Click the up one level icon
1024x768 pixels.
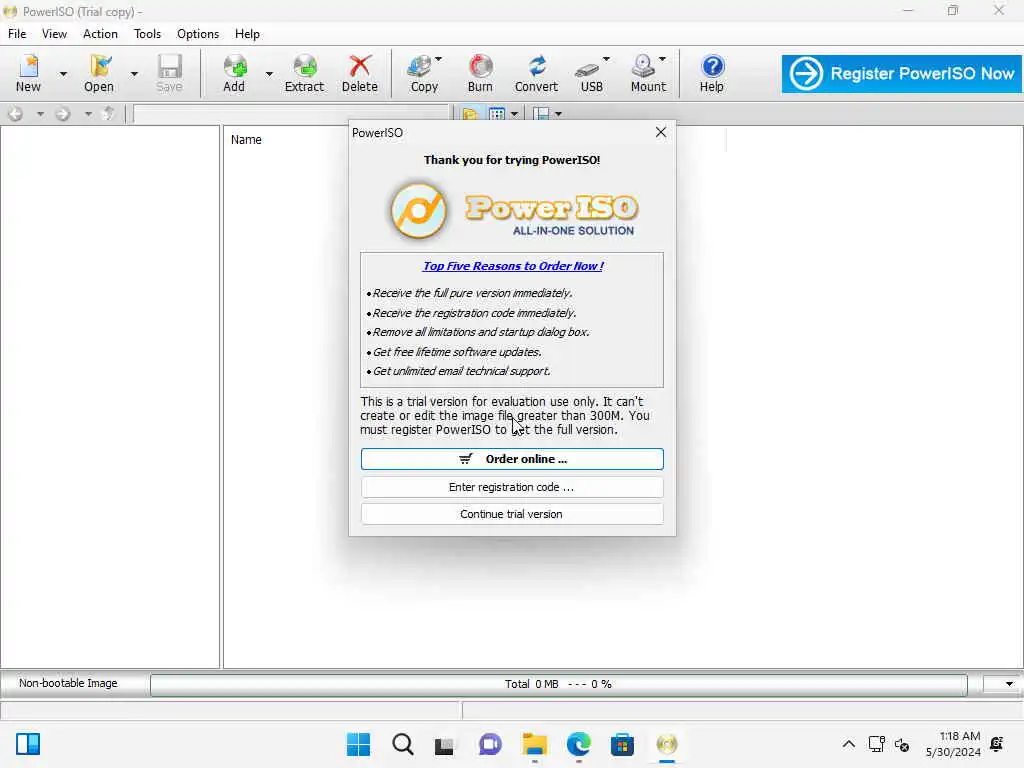pyautogui.click(x=109, y=114)
